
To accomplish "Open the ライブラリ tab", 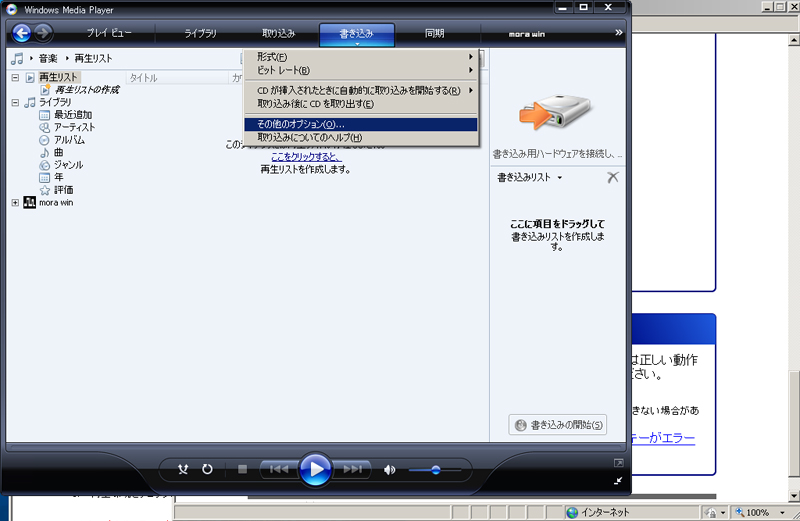I will point(200,33).
